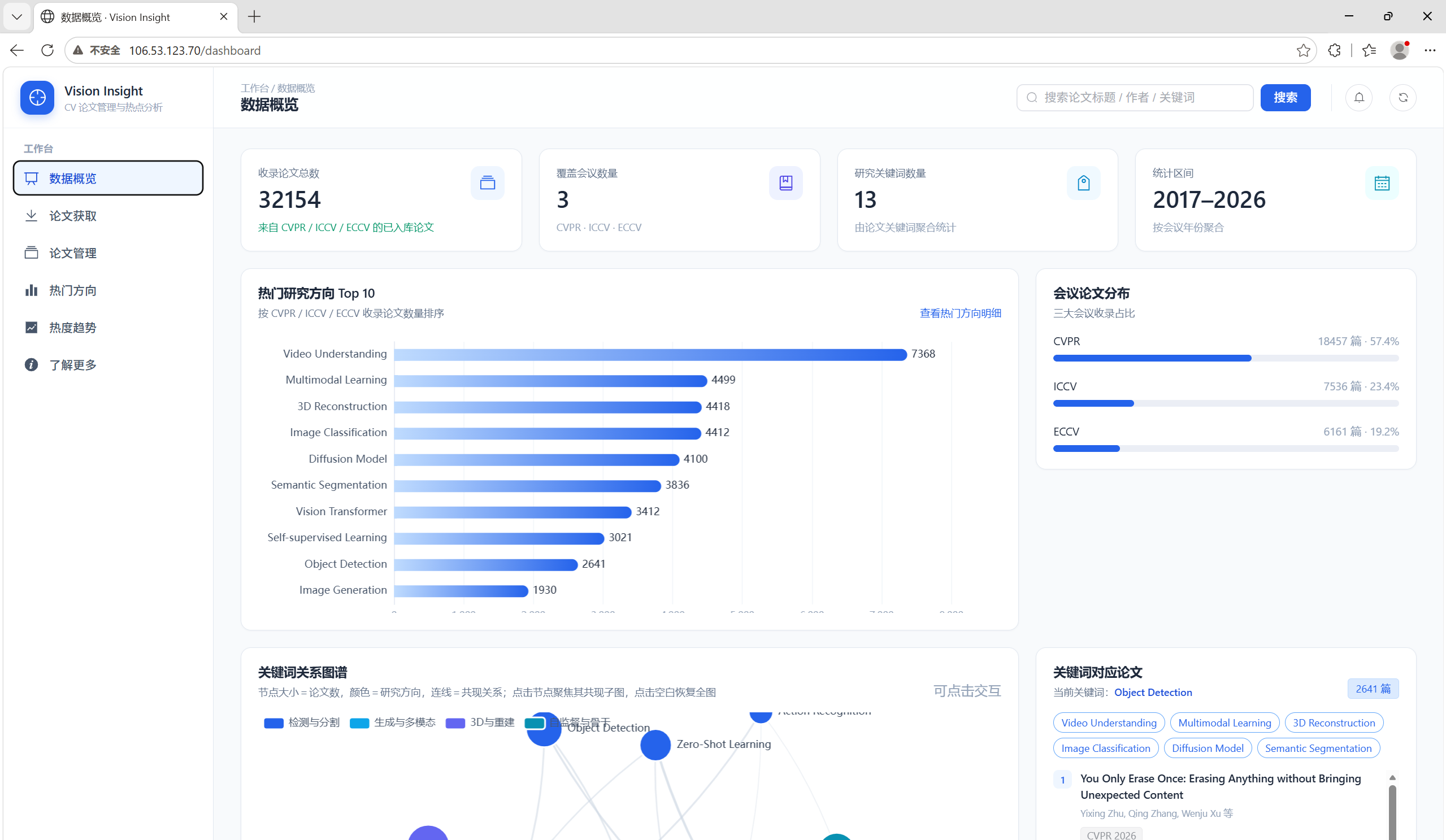Open 了解更多 in the sidebar

108,364
